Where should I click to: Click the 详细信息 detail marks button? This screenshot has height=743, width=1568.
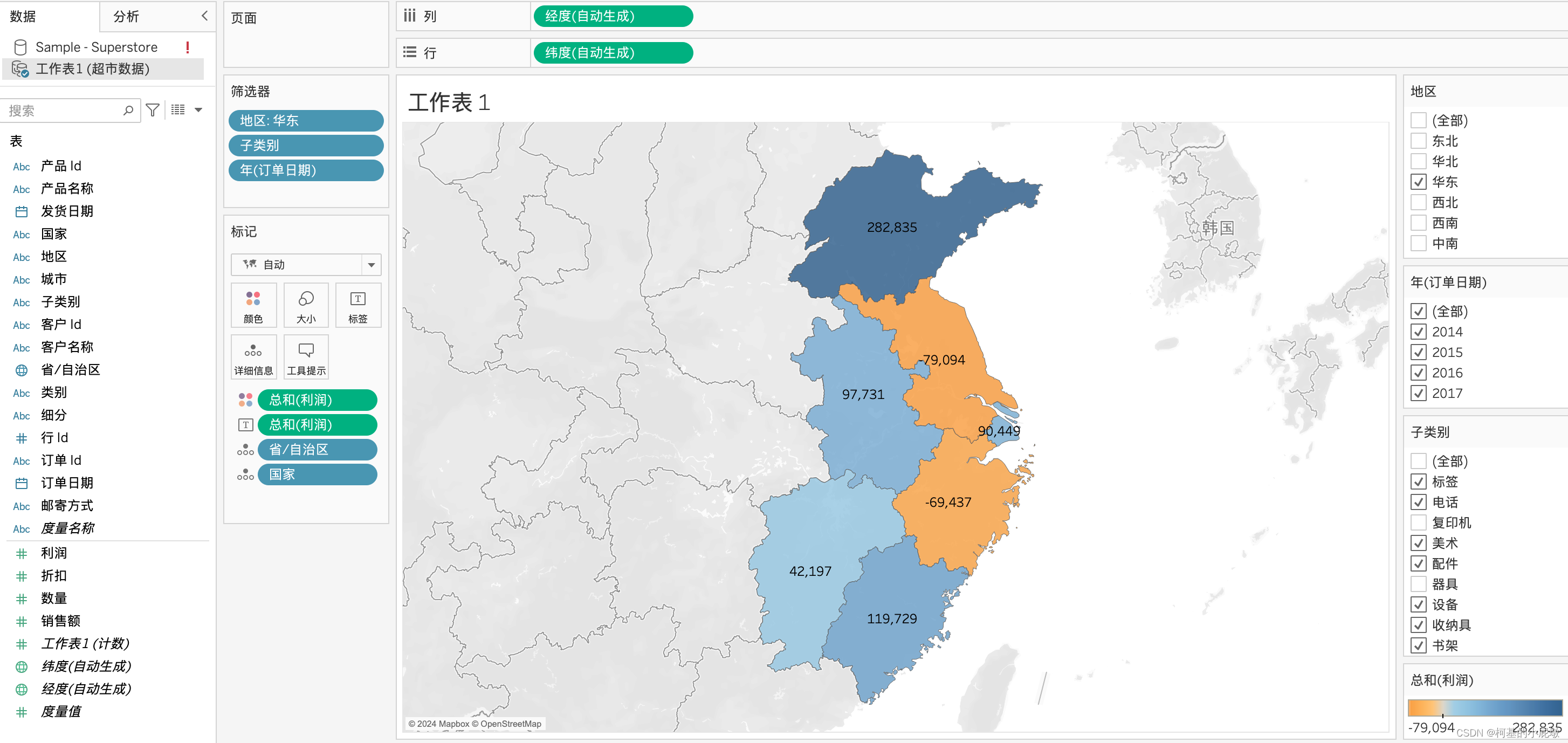pyautogui.click(x=253, y=357)
